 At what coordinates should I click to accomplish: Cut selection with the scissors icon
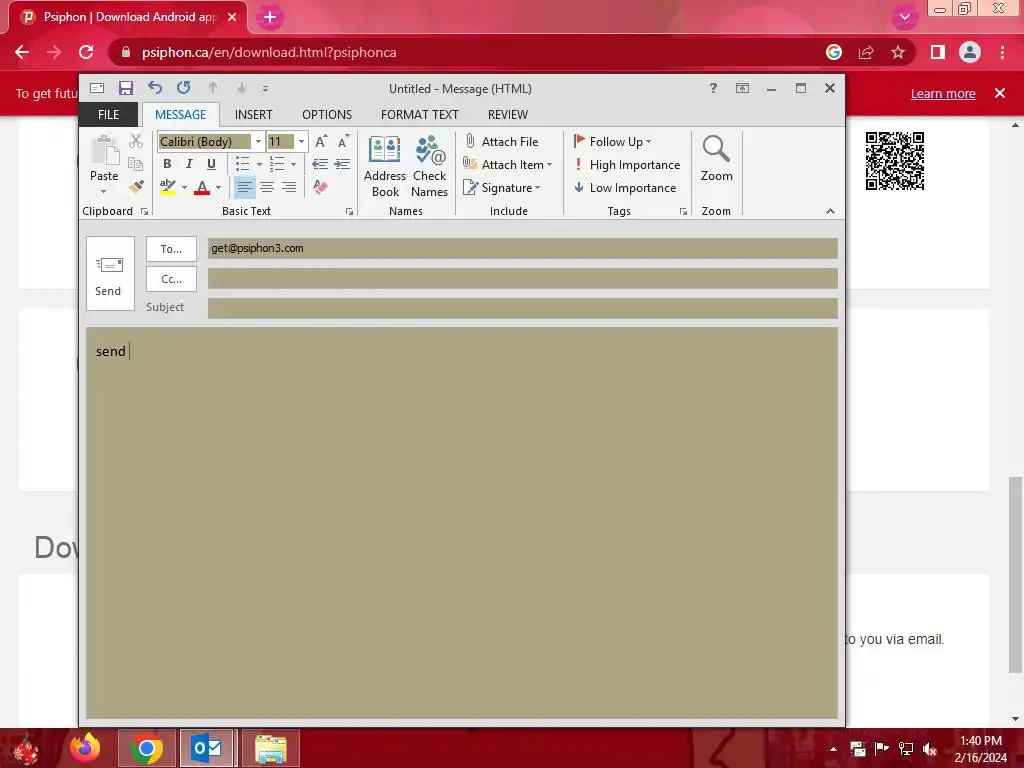coord(136,141)
